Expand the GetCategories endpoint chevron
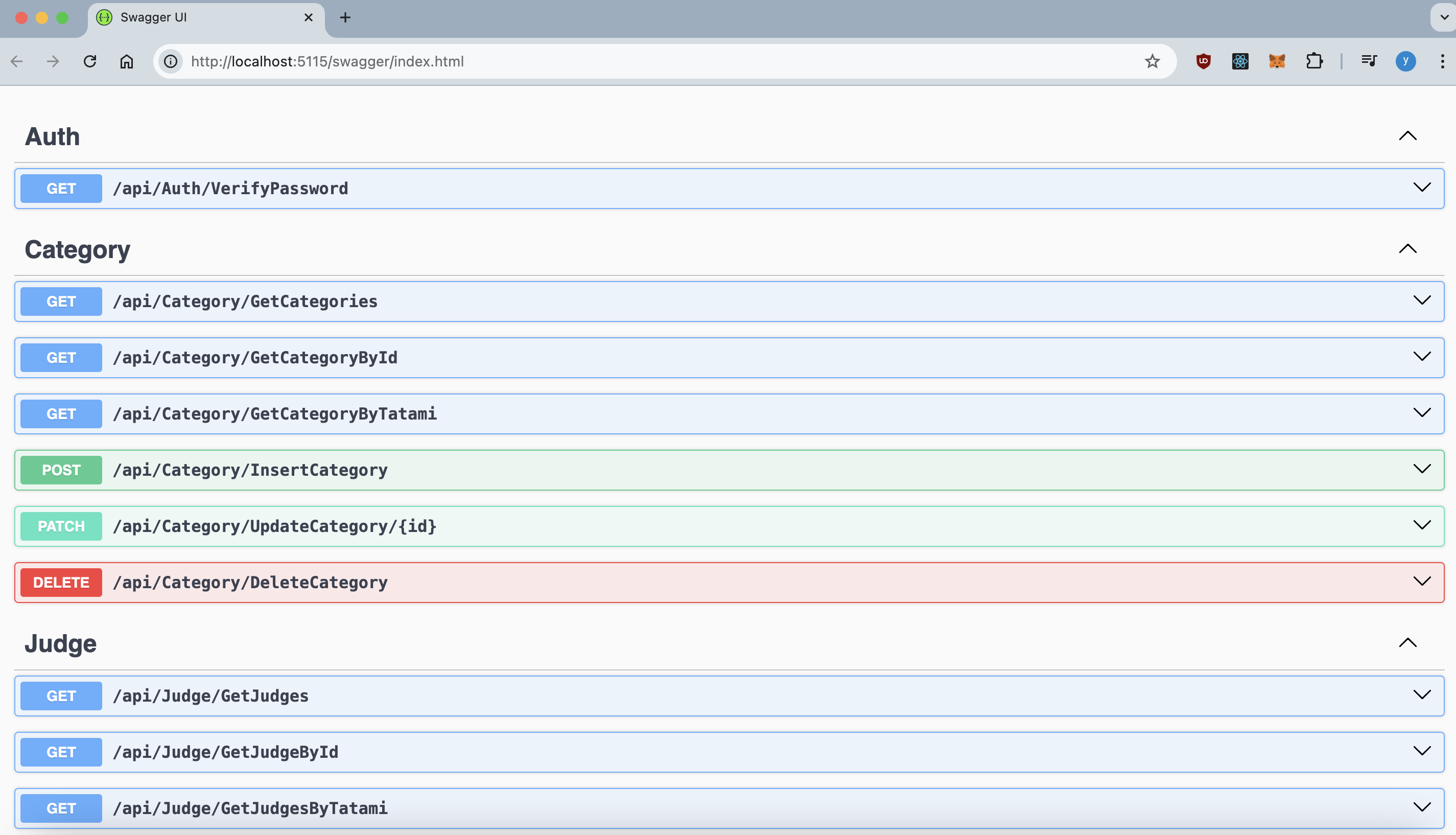 point(1422,300)
